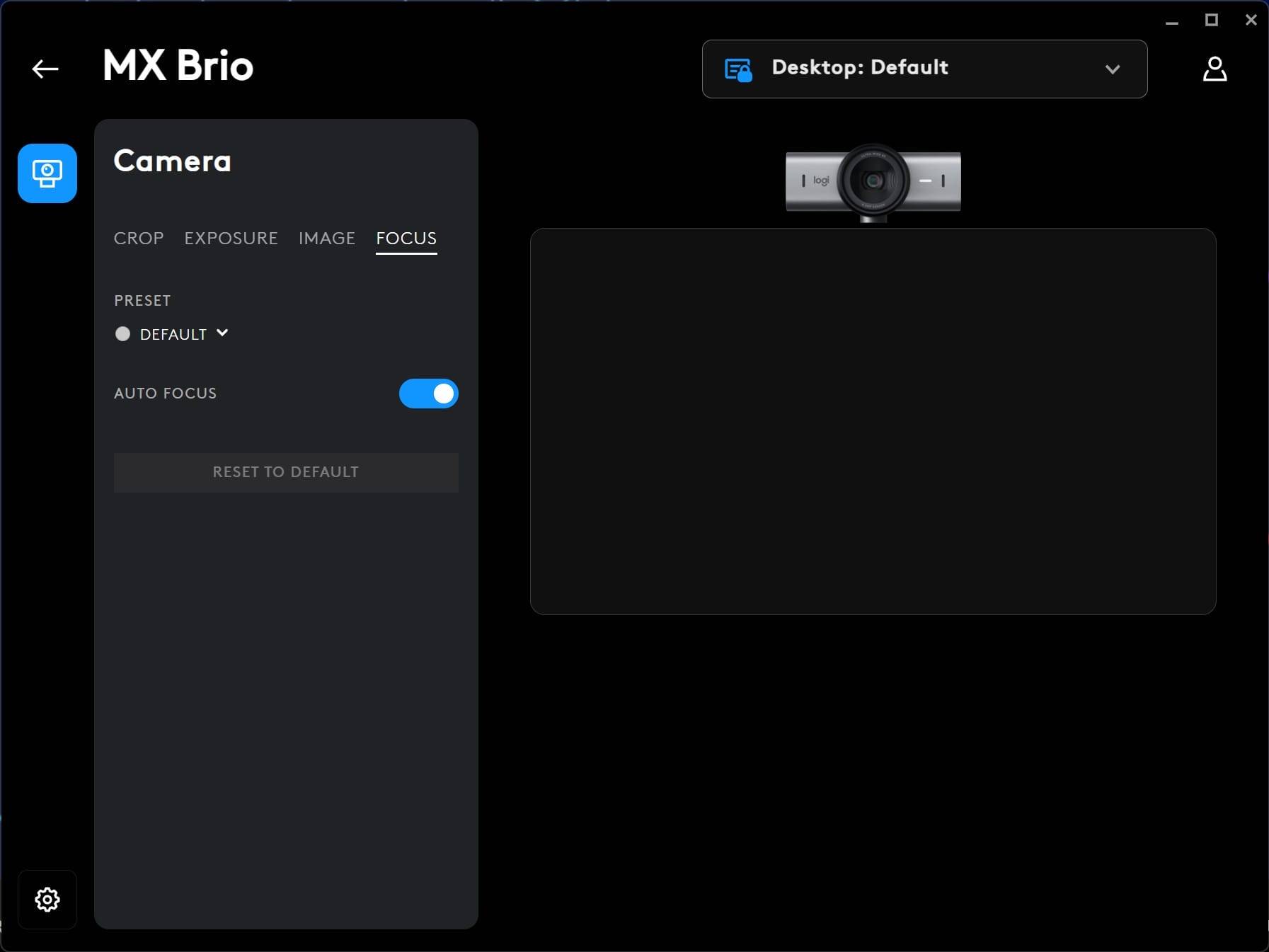Image resolution: width=1269 pixels, height=952 pixels.
Task: Click the PRESET label
Action: 142,300
